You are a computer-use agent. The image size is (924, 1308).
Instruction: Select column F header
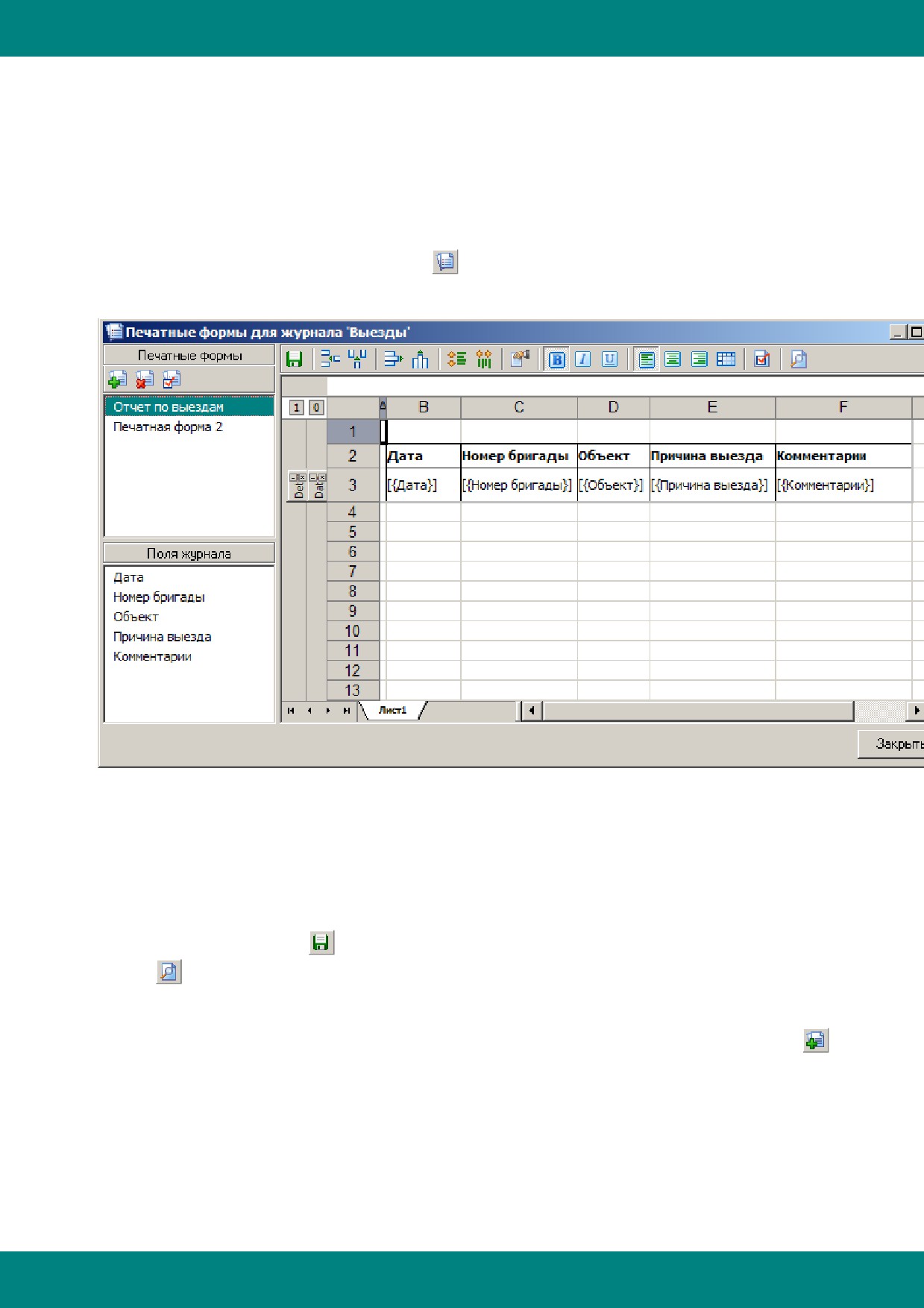click(843, 407)
